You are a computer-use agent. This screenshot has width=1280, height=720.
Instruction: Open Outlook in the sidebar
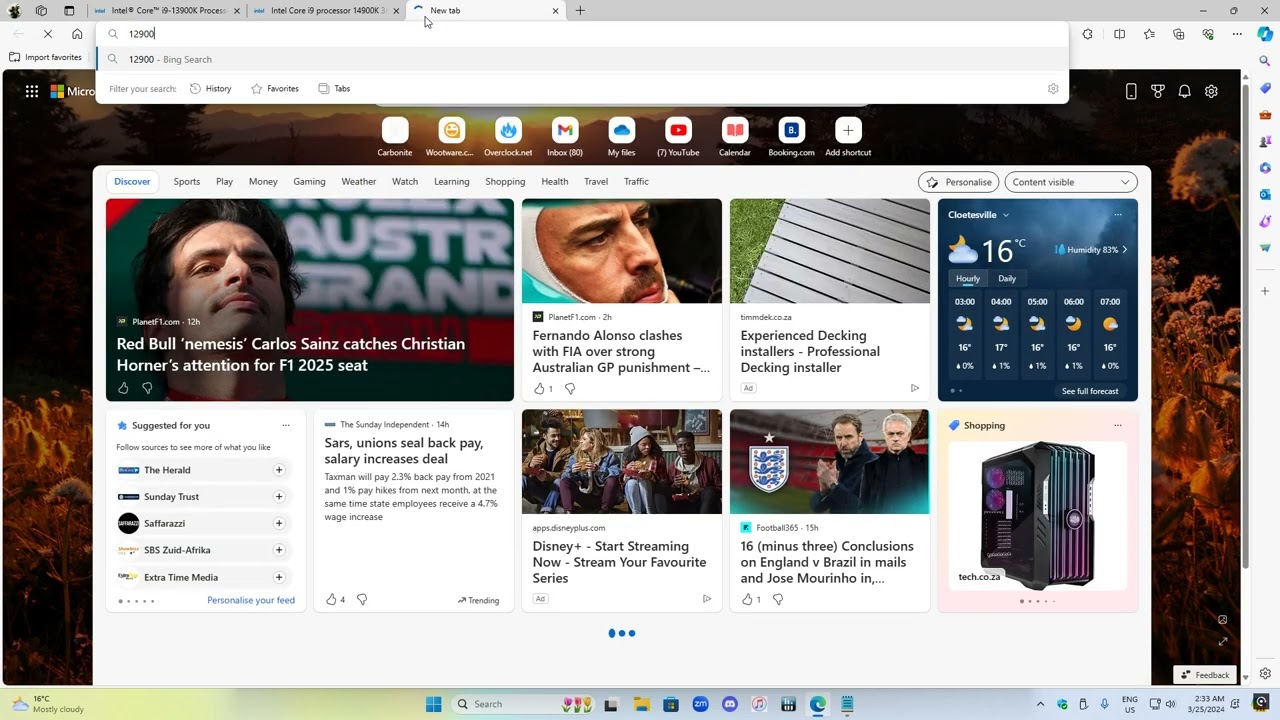[1265, 194]
